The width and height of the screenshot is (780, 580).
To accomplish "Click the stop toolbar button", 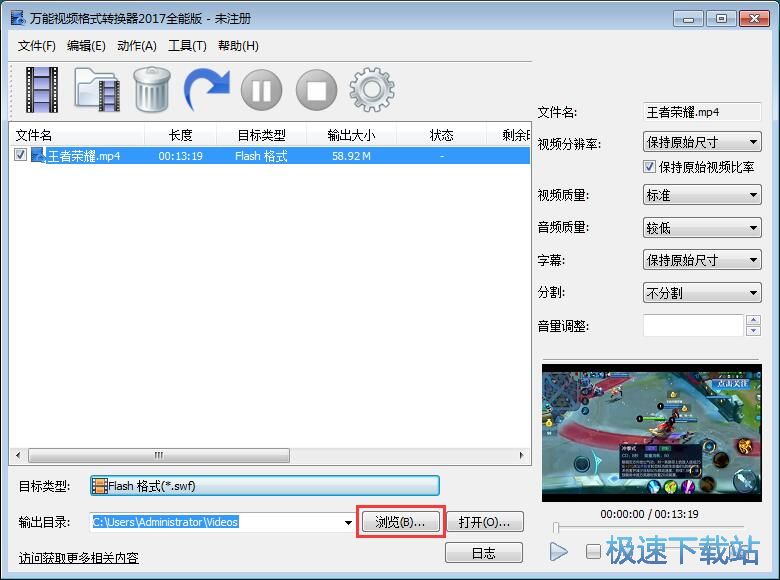I will point(316,90).
